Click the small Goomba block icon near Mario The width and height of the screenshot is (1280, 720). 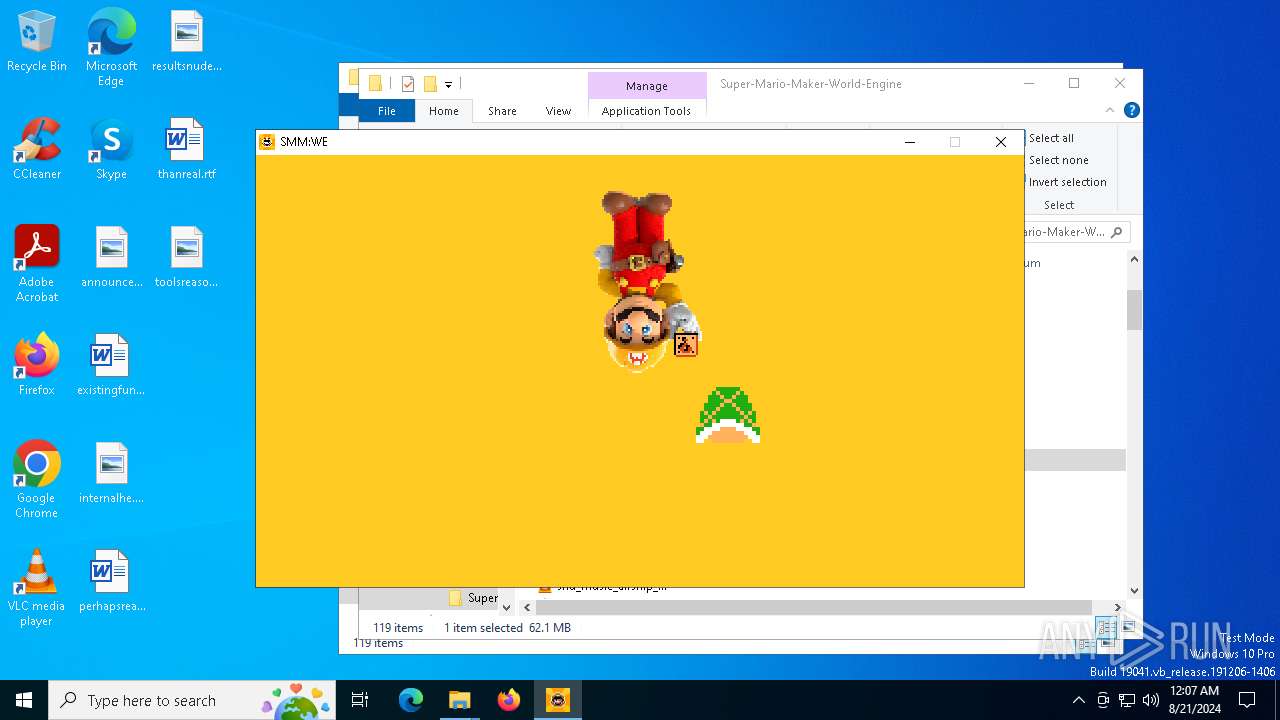point(686,344)
